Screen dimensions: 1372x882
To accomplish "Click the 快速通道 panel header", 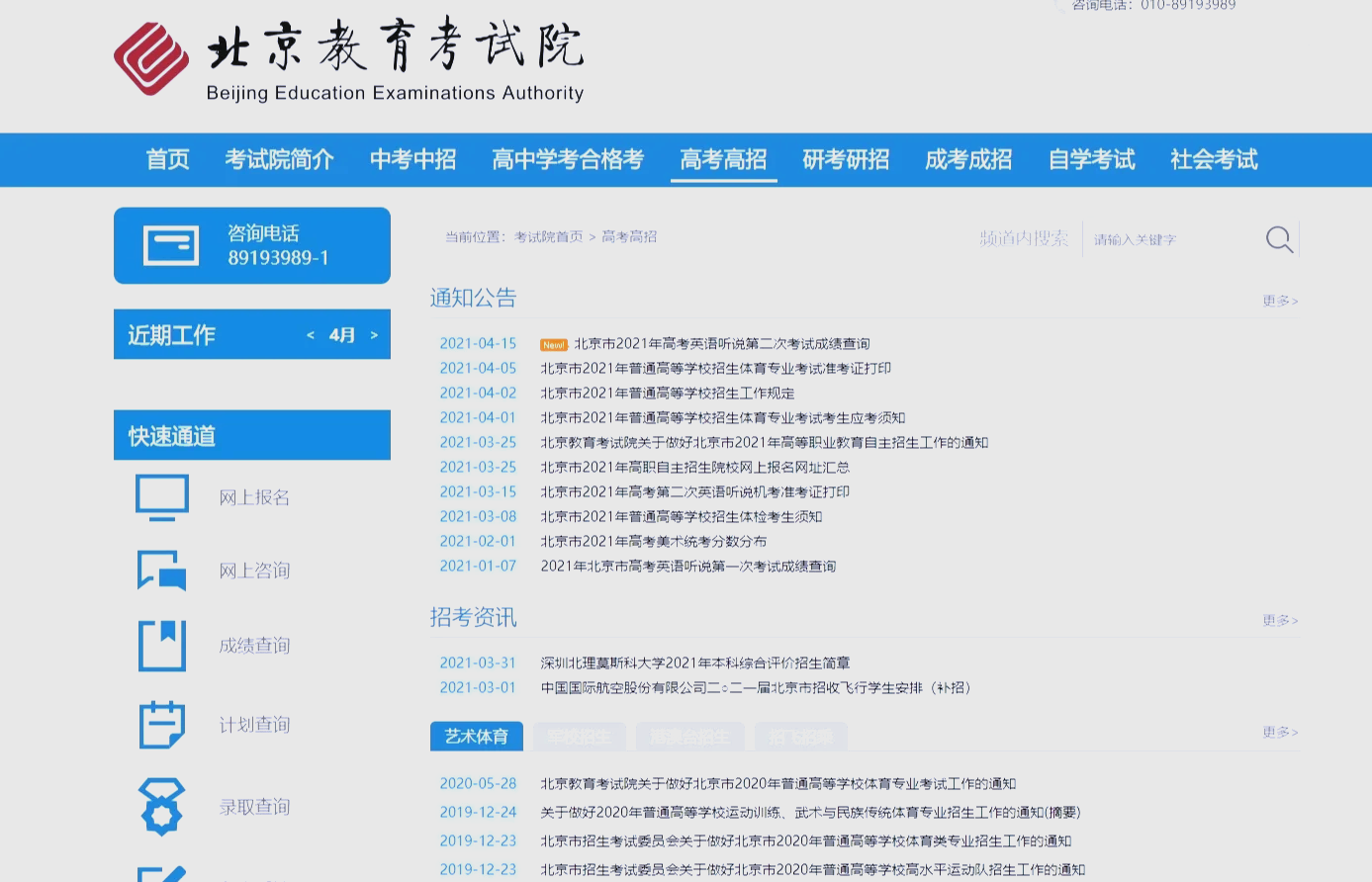I will [x=252, y=435].
